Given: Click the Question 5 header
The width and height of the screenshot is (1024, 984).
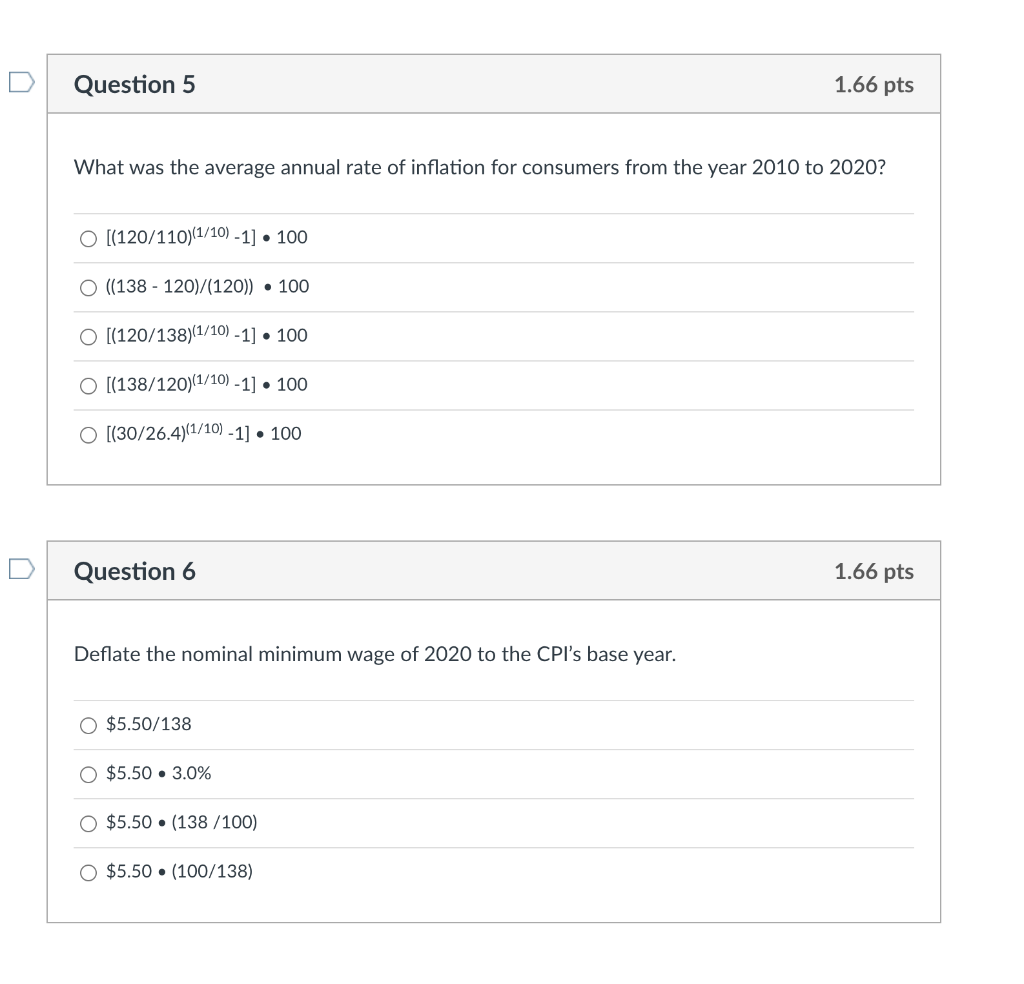Looking at the screenshot, I should tap(133, 85).
